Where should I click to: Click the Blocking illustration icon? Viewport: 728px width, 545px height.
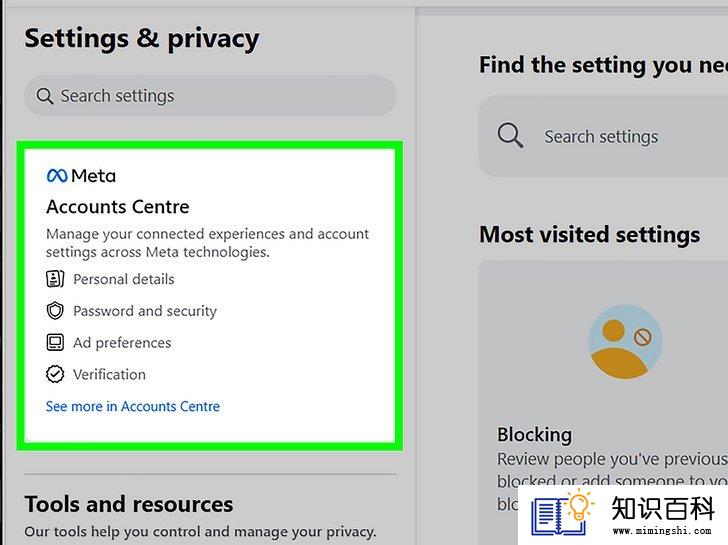(x=625, y=342)
